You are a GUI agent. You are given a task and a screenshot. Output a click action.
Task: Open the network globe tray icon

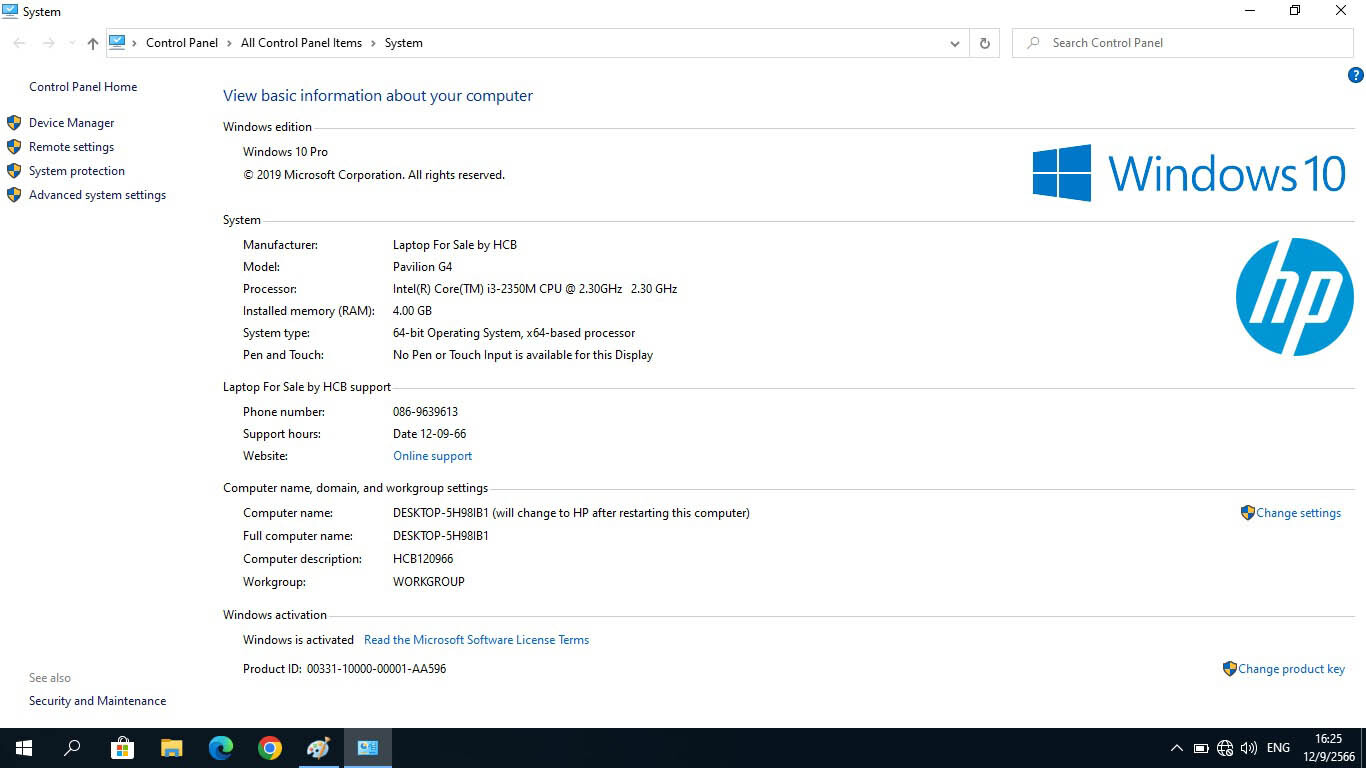1225,748
